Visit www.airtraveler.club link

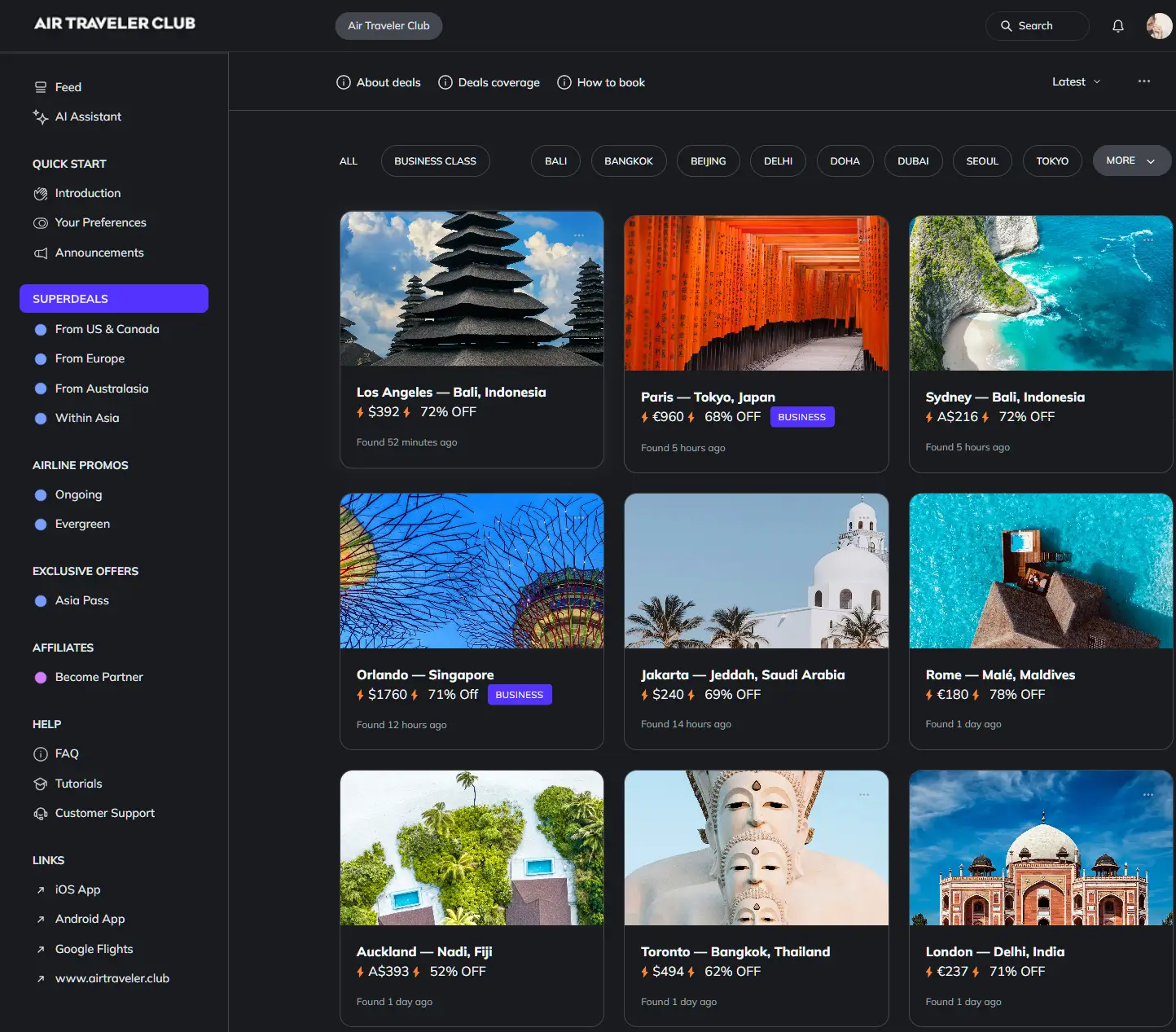(x=112, y=978)
